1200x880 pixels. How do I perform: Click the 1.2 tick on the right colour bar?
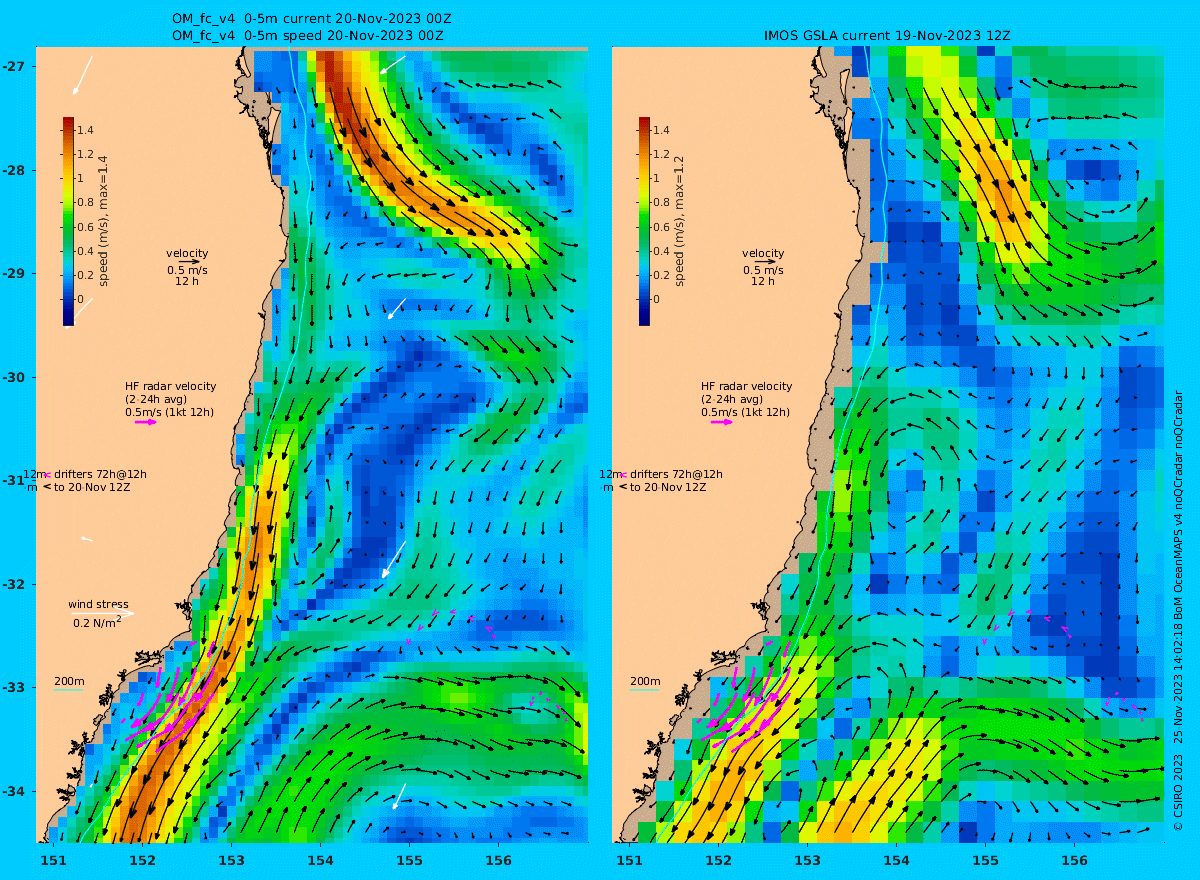[661, 155]
